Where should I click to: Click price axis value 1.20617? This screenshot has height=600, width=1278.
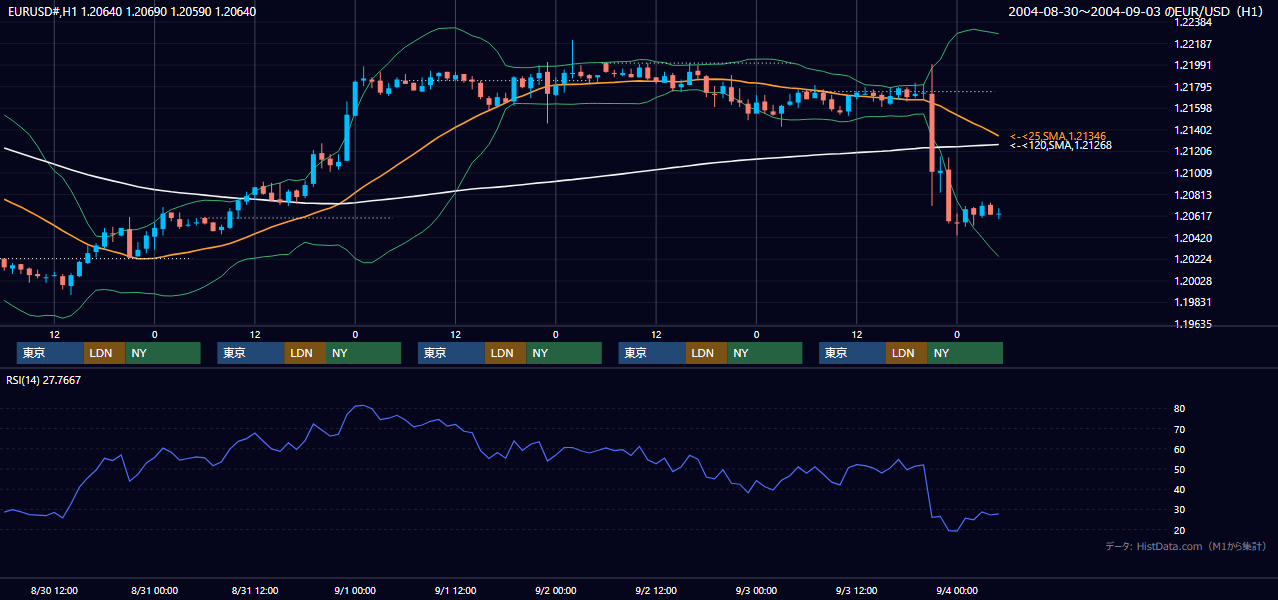pyautogui.click(x=1194, y=216)
